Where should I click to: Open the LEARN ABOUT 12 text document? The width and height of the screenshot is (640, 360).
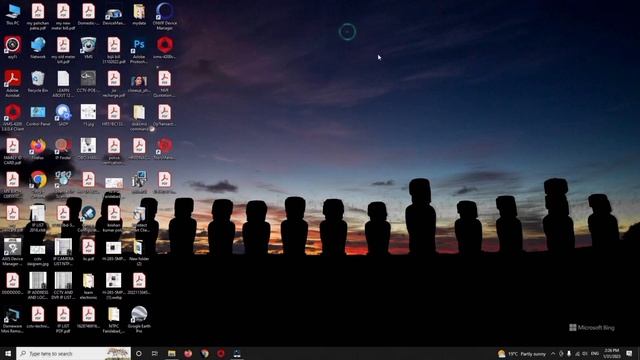63,84
